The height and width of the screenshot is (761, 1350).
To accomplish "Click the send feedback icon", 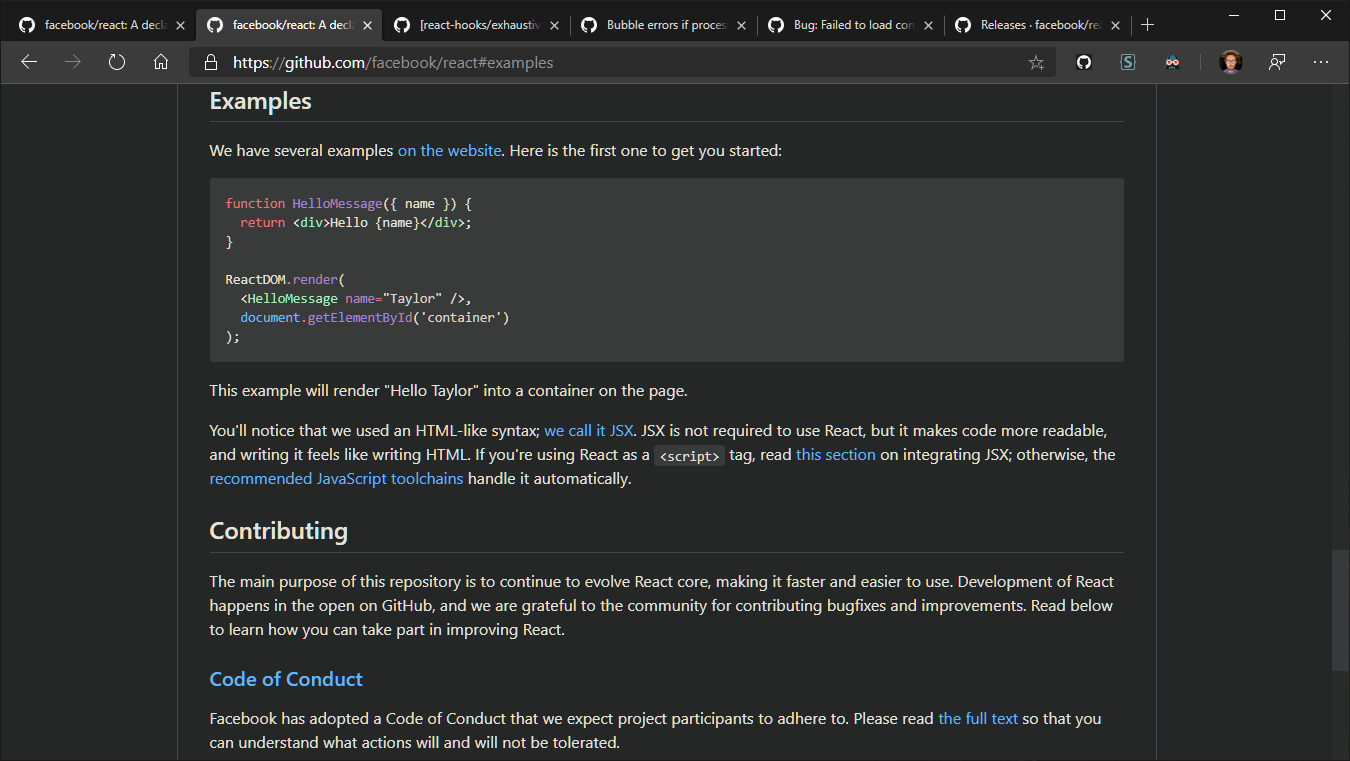I will [1277, 61].
